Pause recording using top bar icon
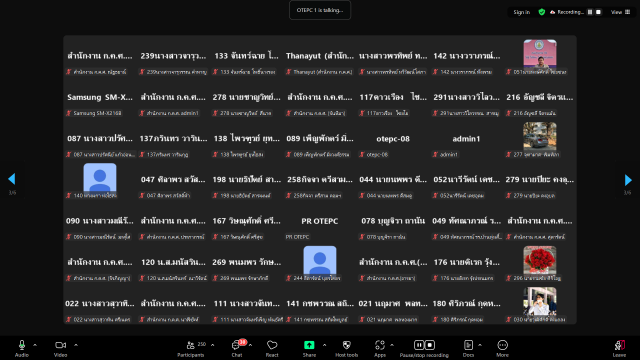Screen dimensions: 640x360 click(590, 12)
